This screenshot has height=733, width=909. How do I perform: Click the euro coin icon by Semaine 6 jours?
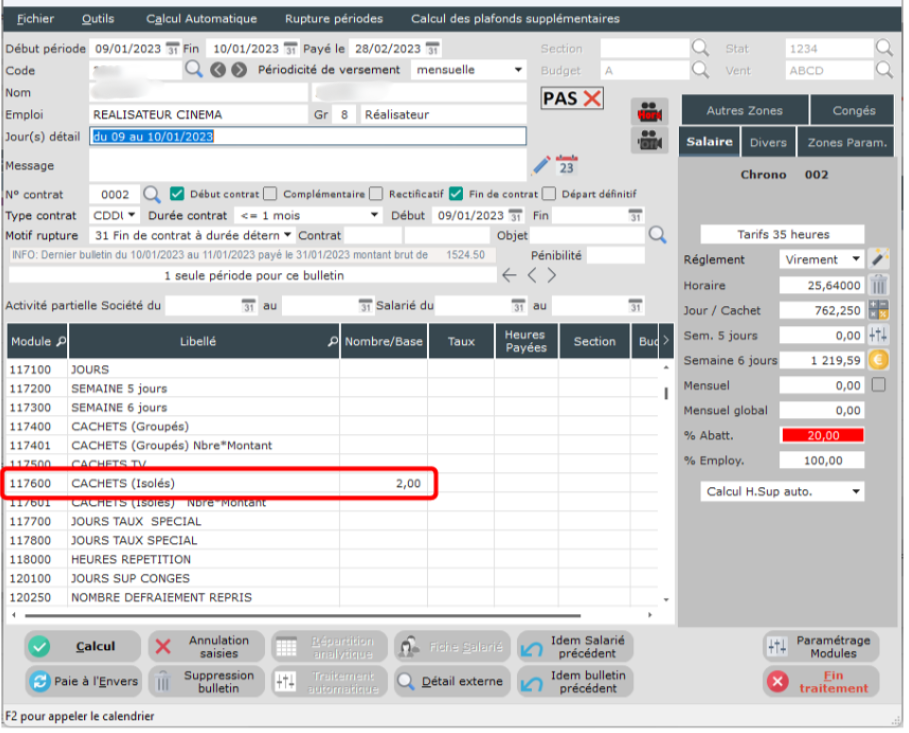click(x=879, y=360)
